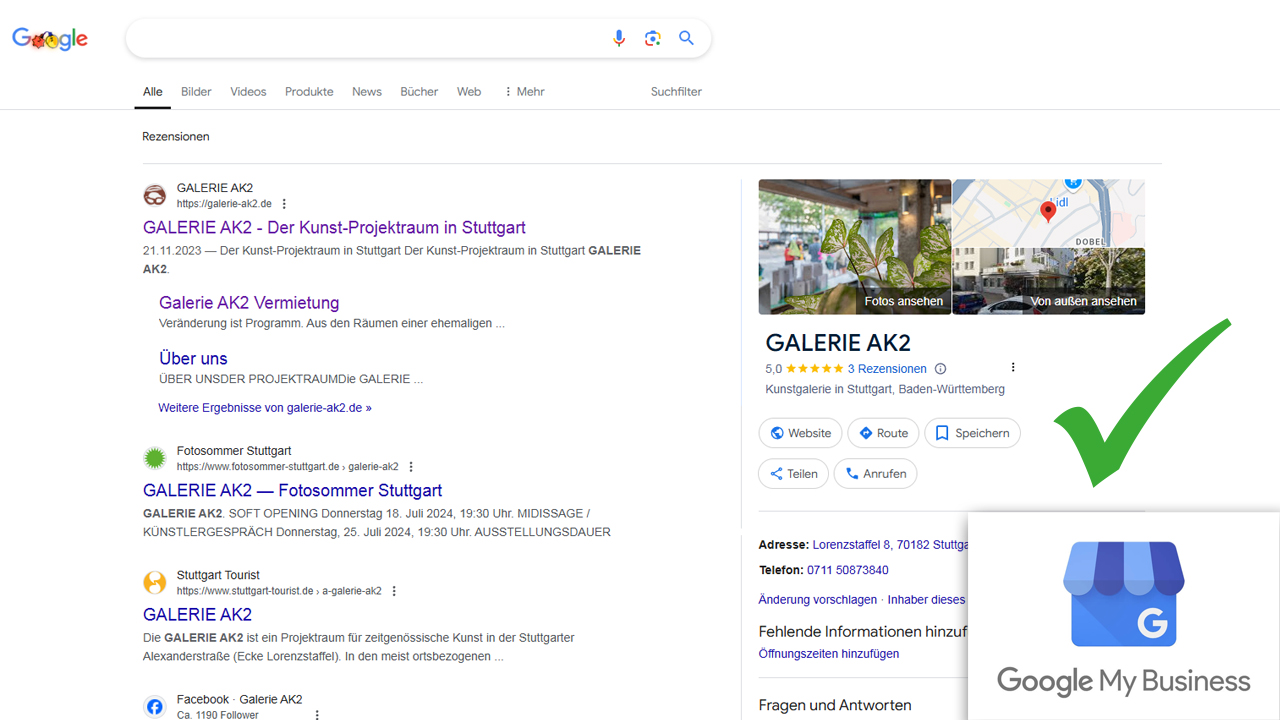The image size is (1280, 720).
Task: Expand the Mehr search categories menu
Action: tap(524, 92)
